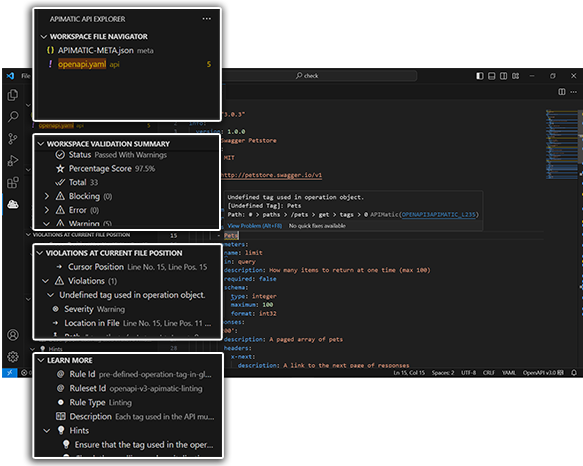Collapse the Violations (1) node

click(x=46, y=281)
